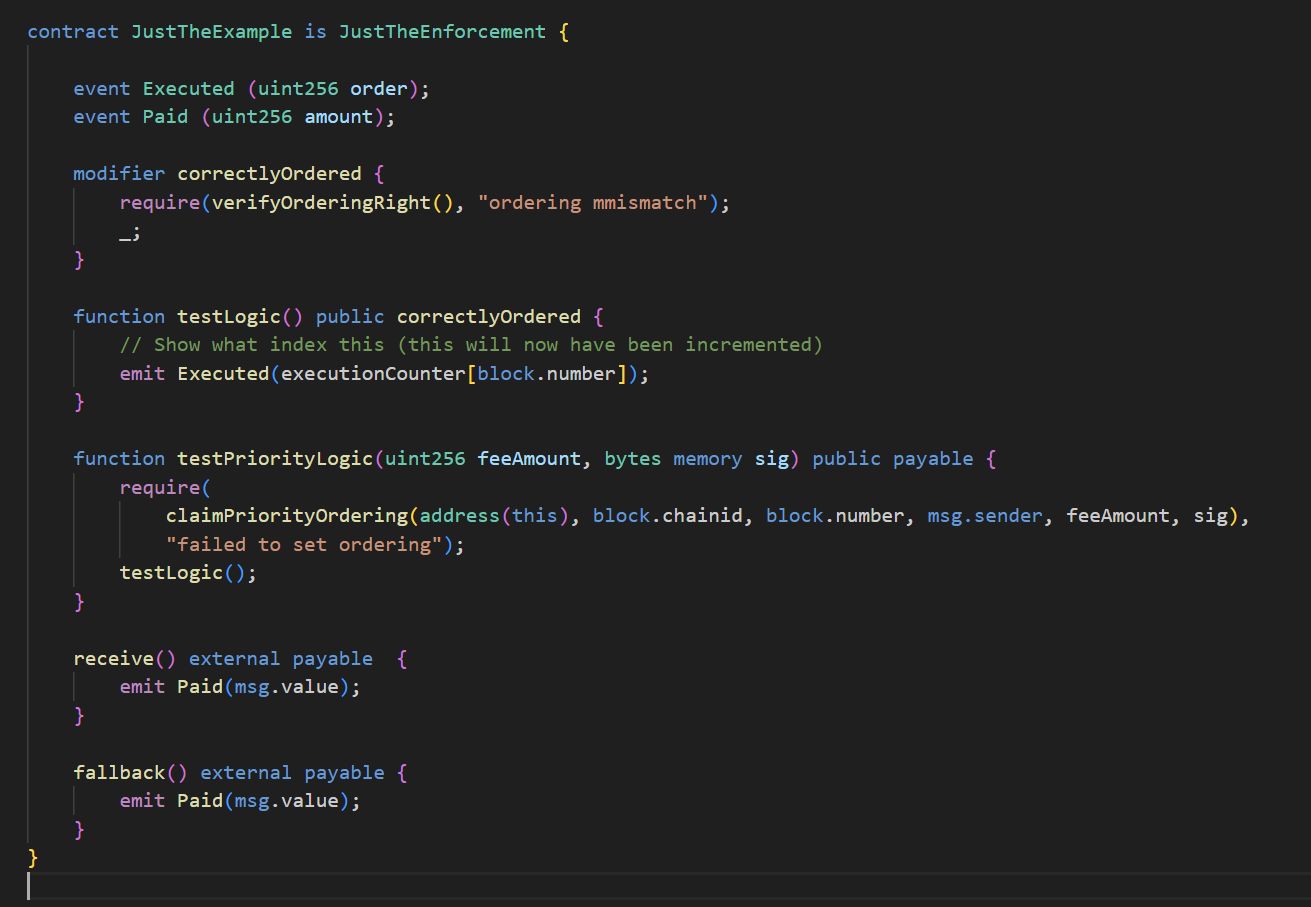Screen dimensions: 1311x907
Task: Click the function name testLogic() definition
Action: [x=241, y=317]
